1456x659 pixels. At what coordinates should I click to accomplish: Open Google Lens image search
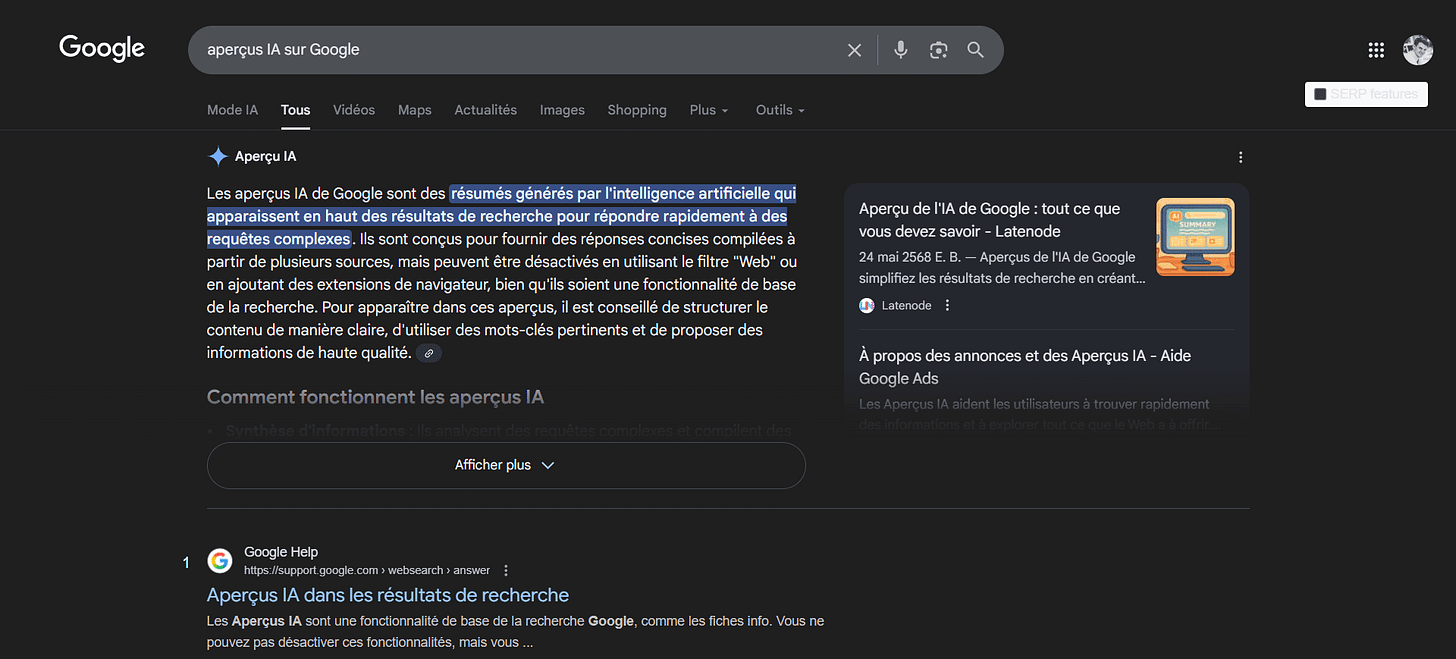tap(938, 49)
